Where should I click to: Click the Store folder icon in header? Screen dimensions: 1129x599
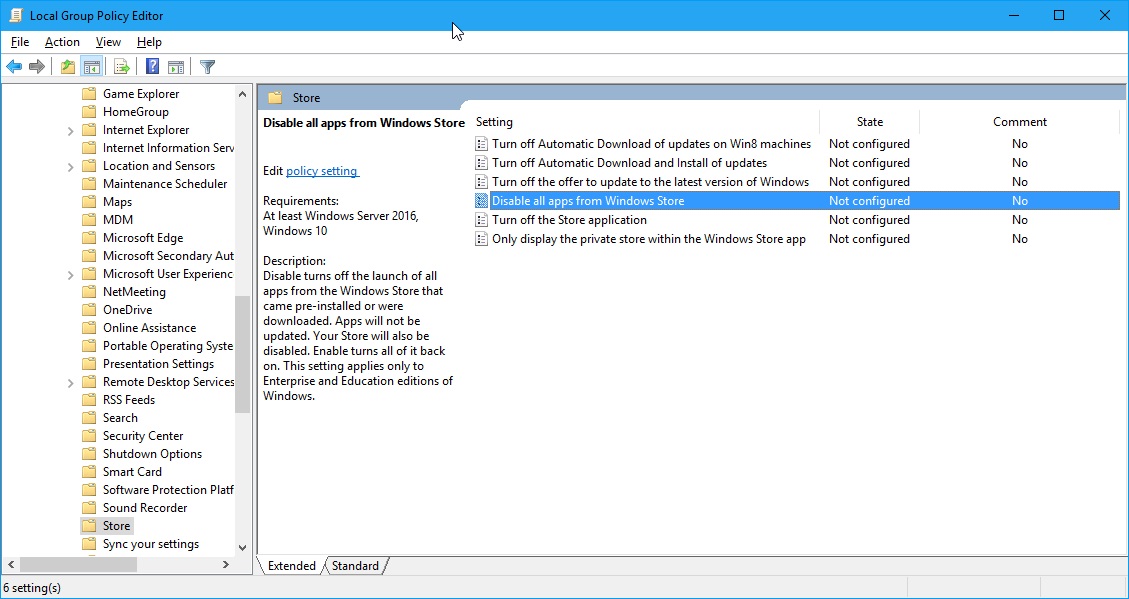coord(275,98)
